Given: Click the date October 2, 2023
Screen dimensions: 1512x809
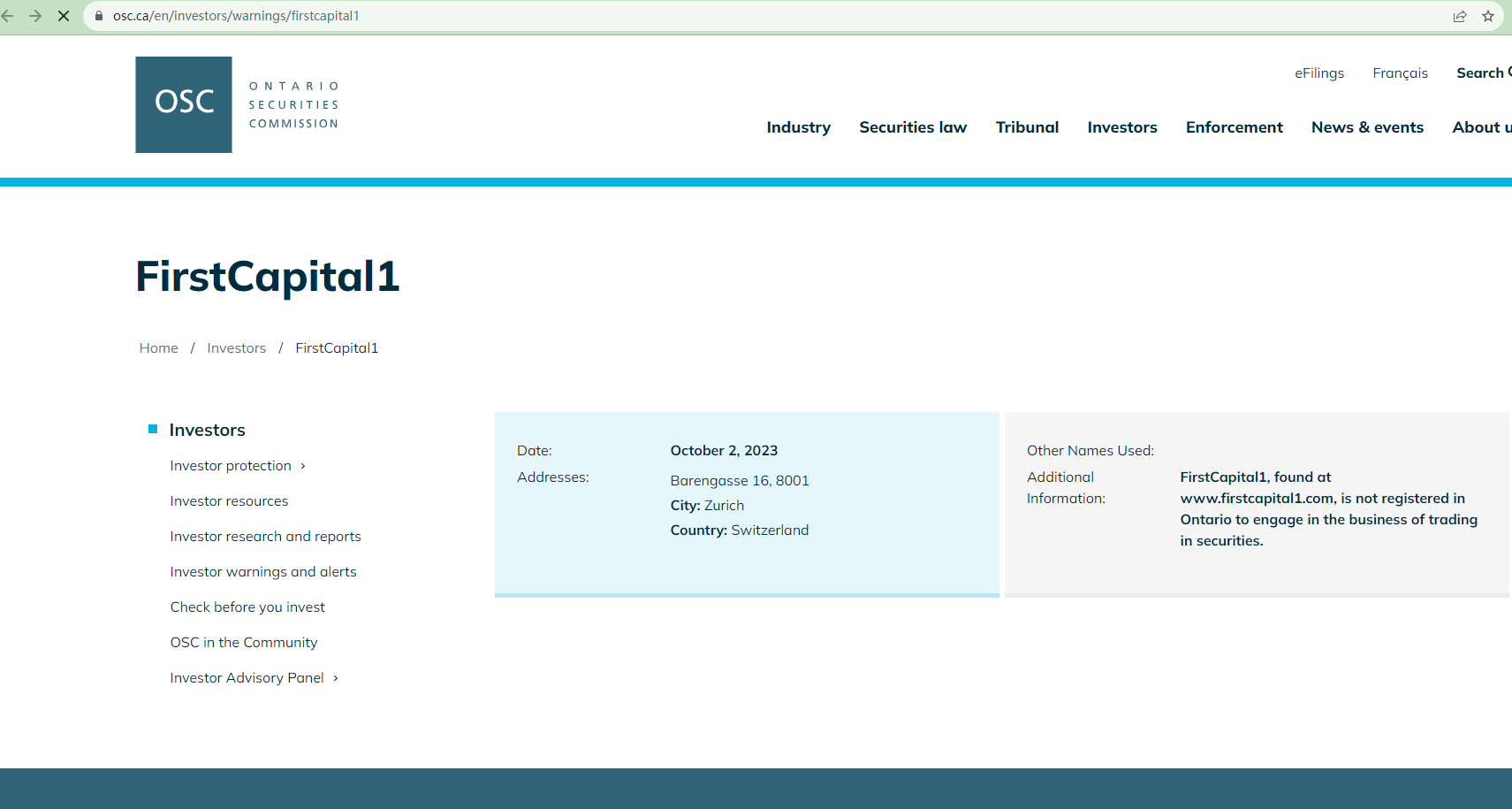Looking at the screenshot, I should coord(724,451).
